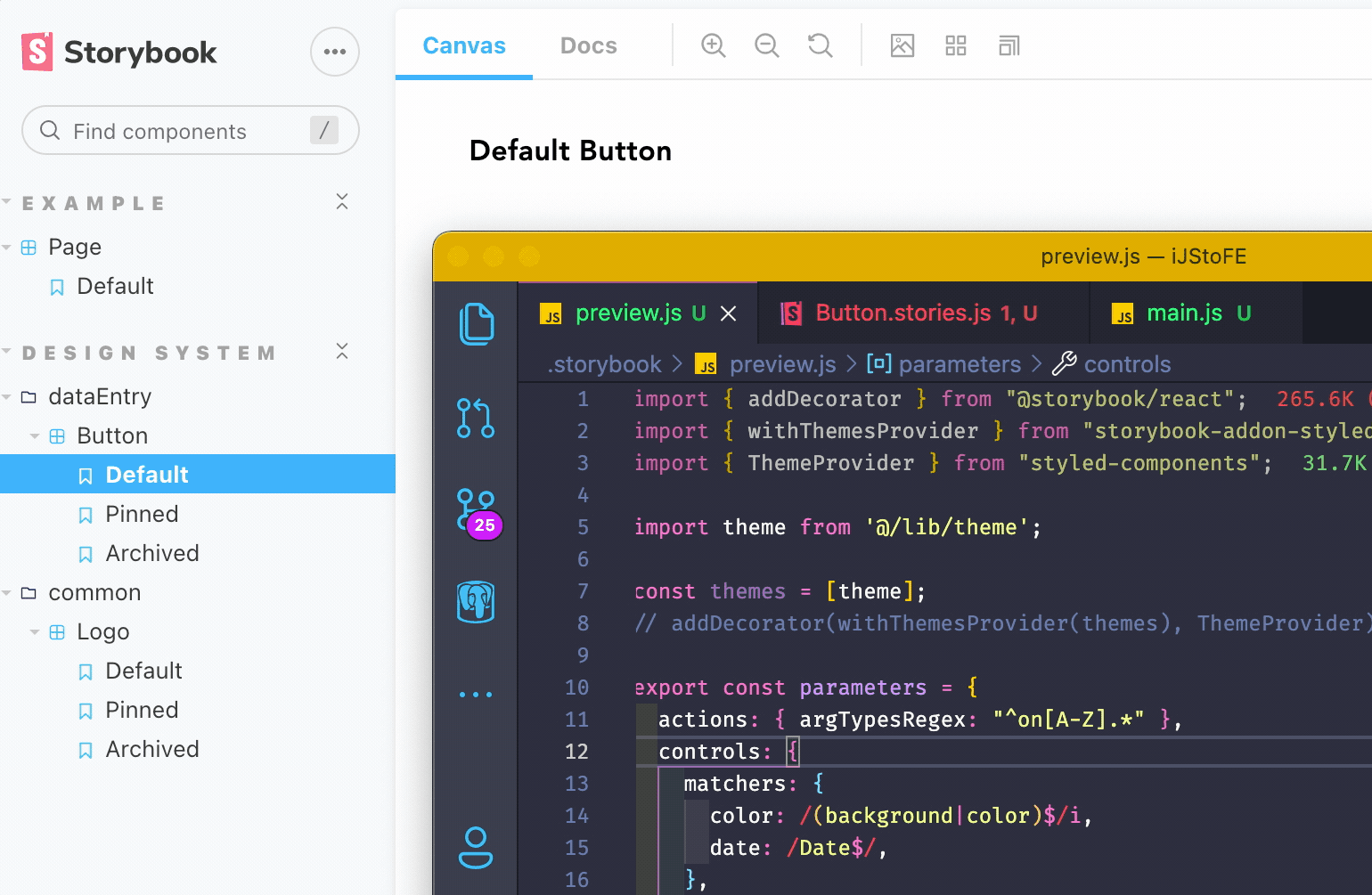The width and height of the screenshot is (1372, 895).
Task: Change the preview background
Action: coord(902,45)
